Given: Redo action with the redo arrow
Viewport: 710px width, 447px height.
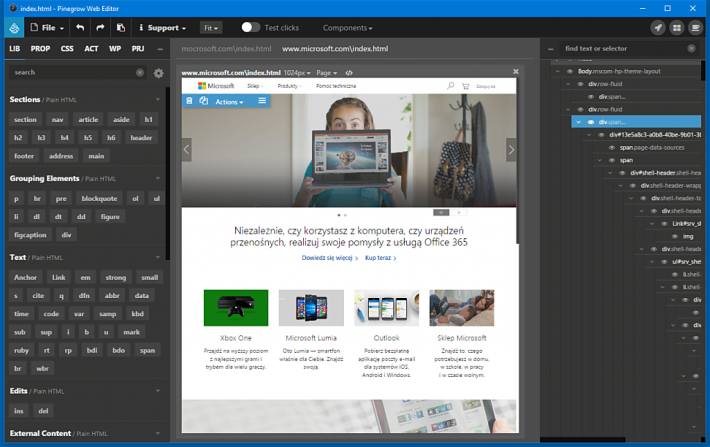Looking at the screenshot, I should point(100,28).
